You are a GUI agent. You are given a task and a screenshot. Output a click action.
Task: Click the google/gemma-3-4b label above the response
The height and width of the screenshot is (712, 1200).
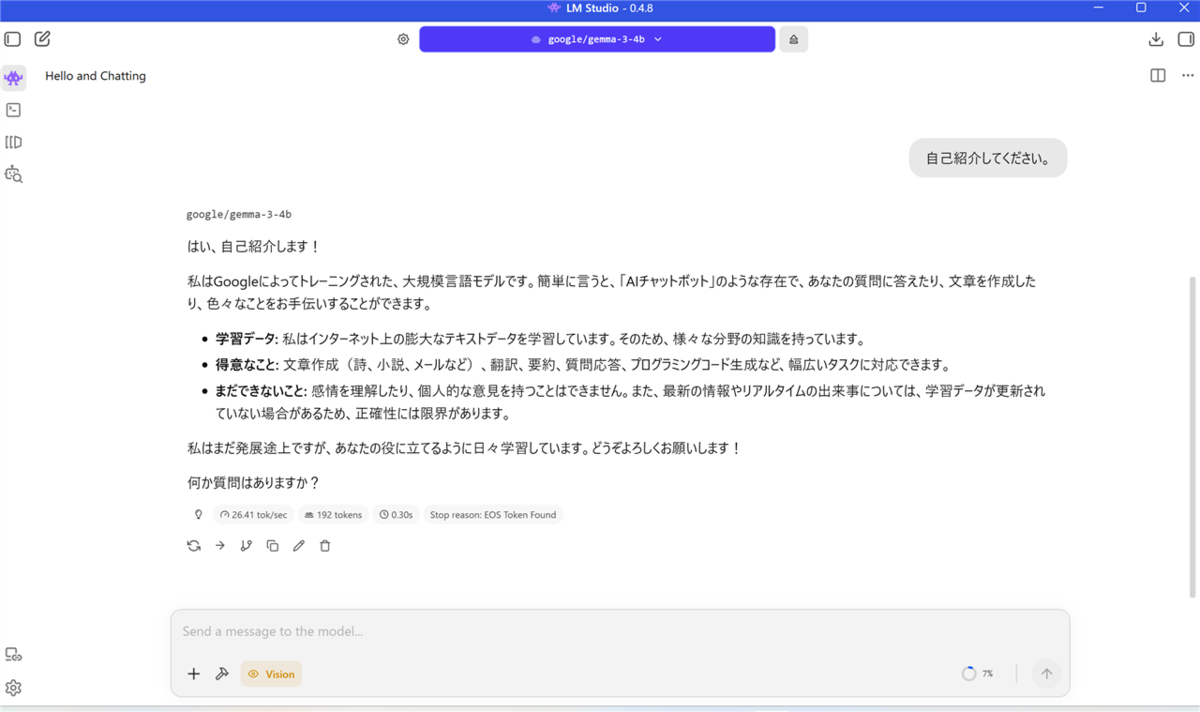point(239,214)
